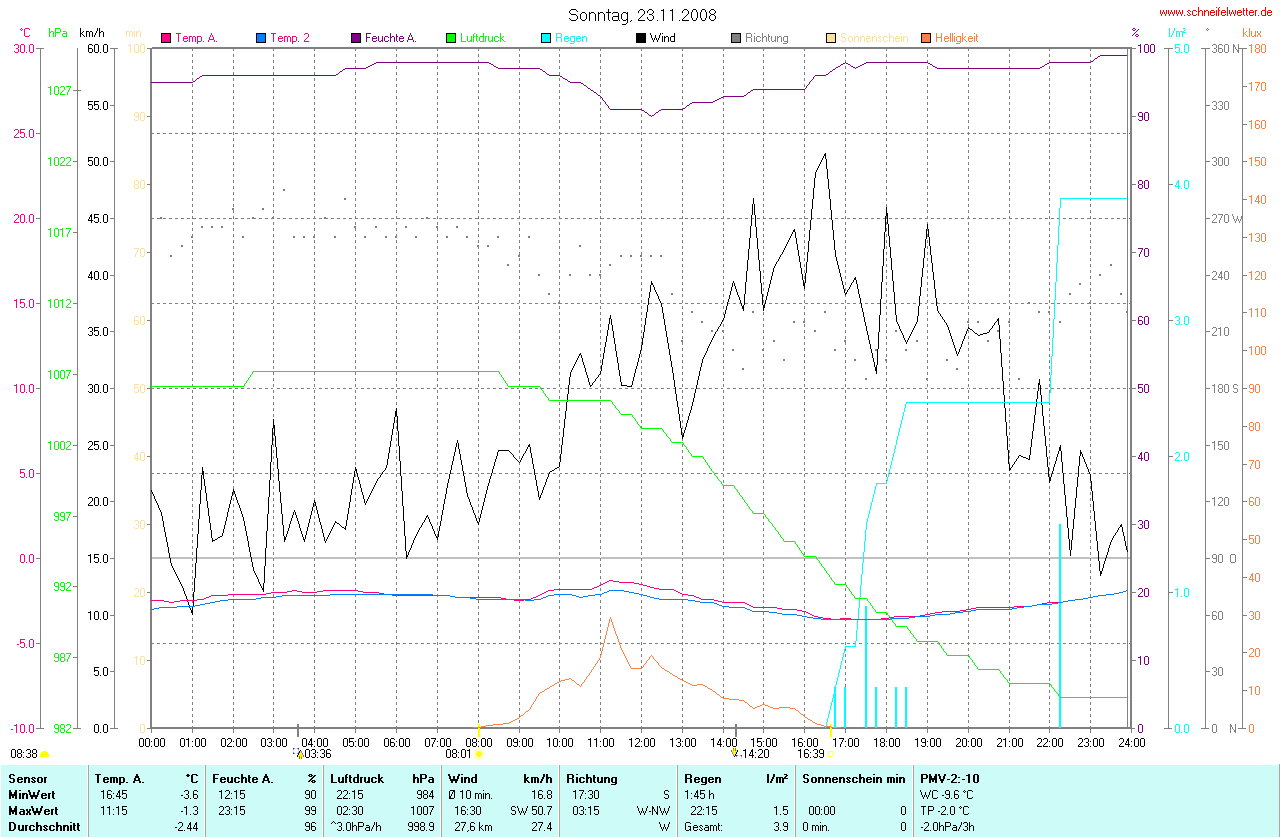Click the klux axis unit label
The image size is (1280, 837).
1251,33
